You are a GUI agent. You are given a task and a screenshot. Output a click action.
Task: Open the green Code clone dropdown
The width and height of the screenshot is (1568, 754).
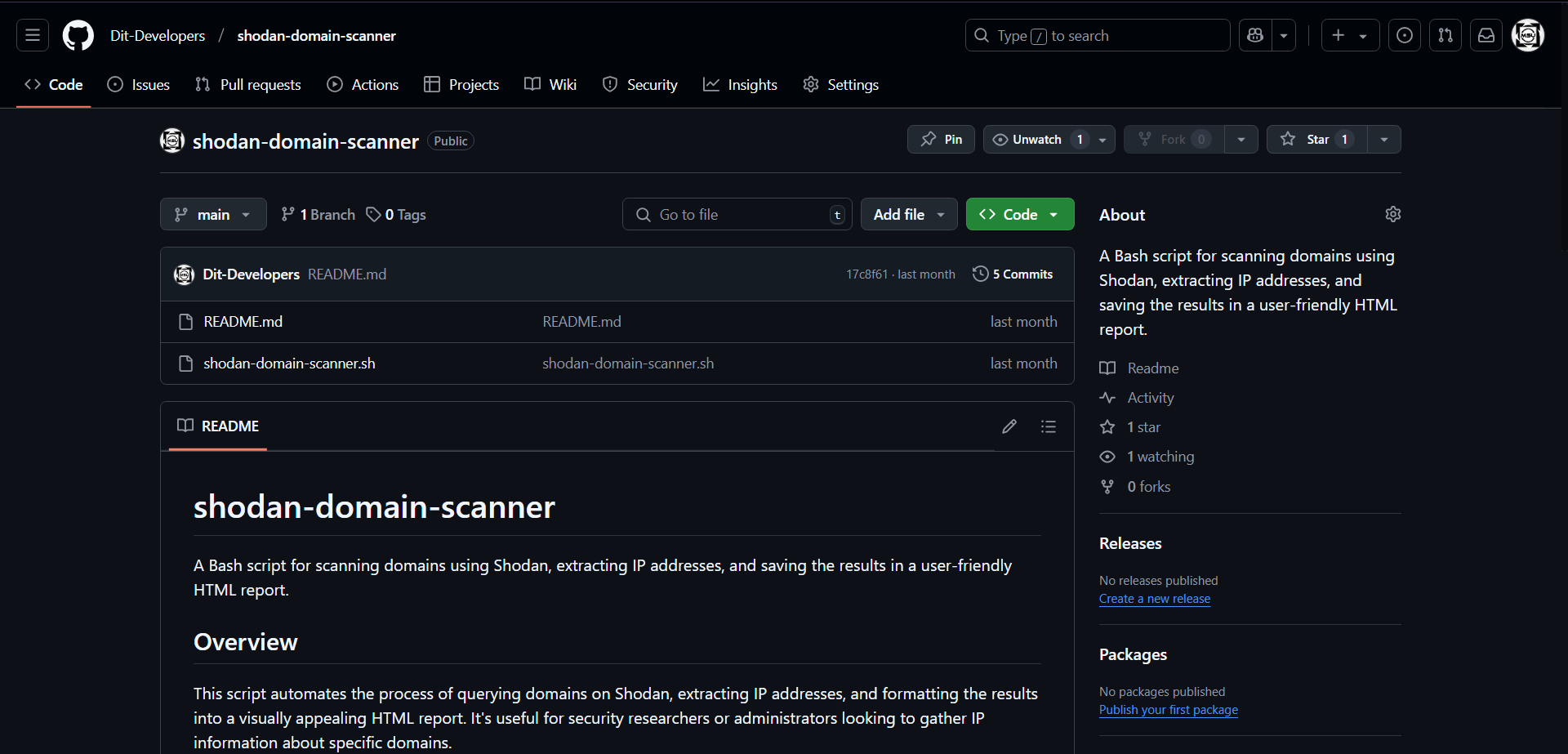1019,215
